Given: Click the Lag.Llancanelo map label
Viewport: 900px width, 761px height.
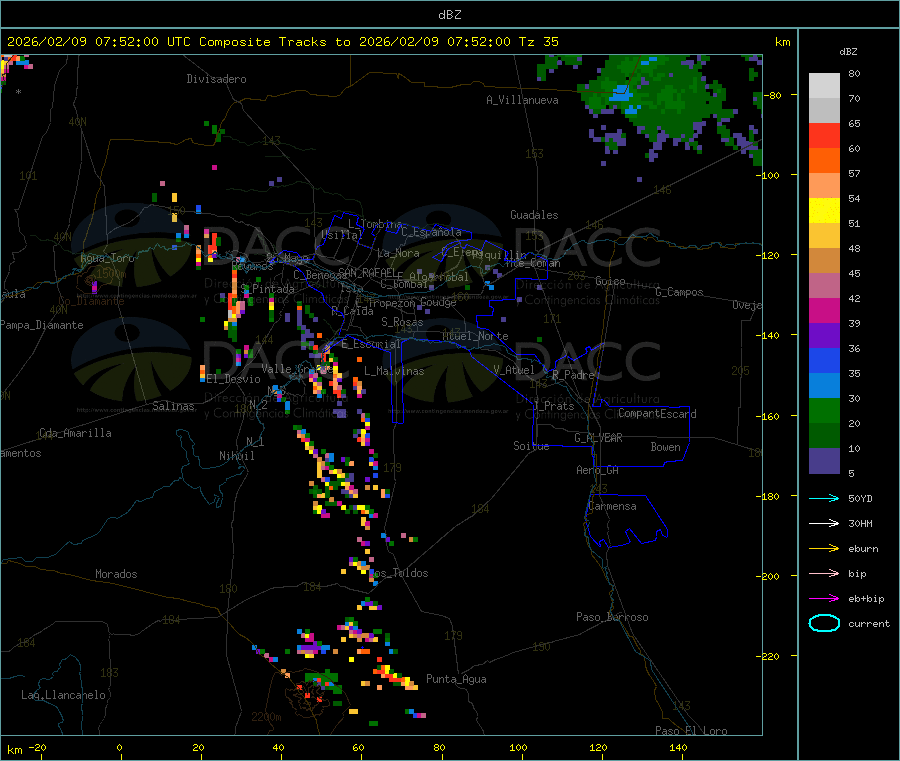Looking at the screenshot, I should click(x=64, y=695).
